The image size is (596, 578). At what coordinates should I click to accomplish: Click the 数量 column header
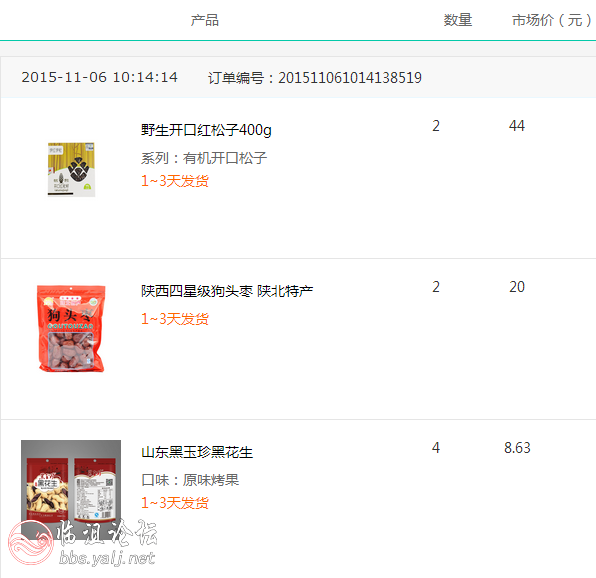coord(458,20)
